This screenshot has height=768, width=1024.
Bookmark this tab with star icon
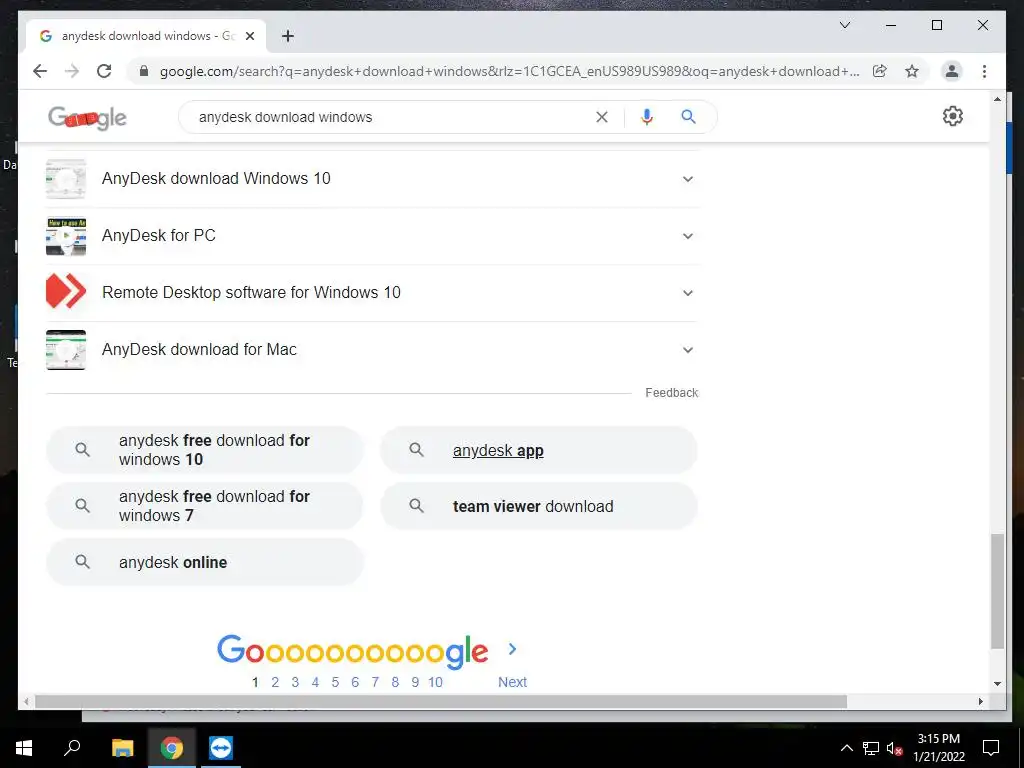pyautogui.click(x=912, y=71)
